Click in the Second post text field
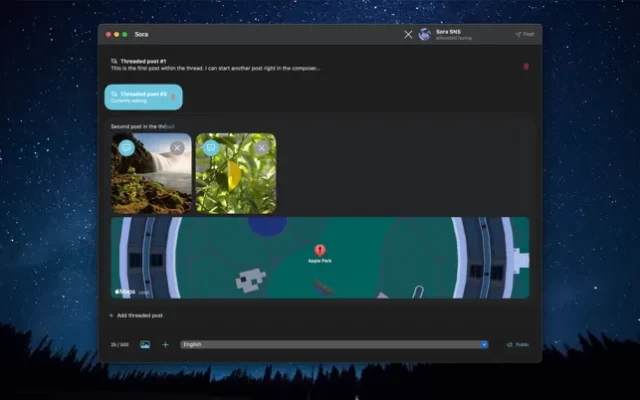The height and width of the screenshot is (400, 640). pos(300,127)
